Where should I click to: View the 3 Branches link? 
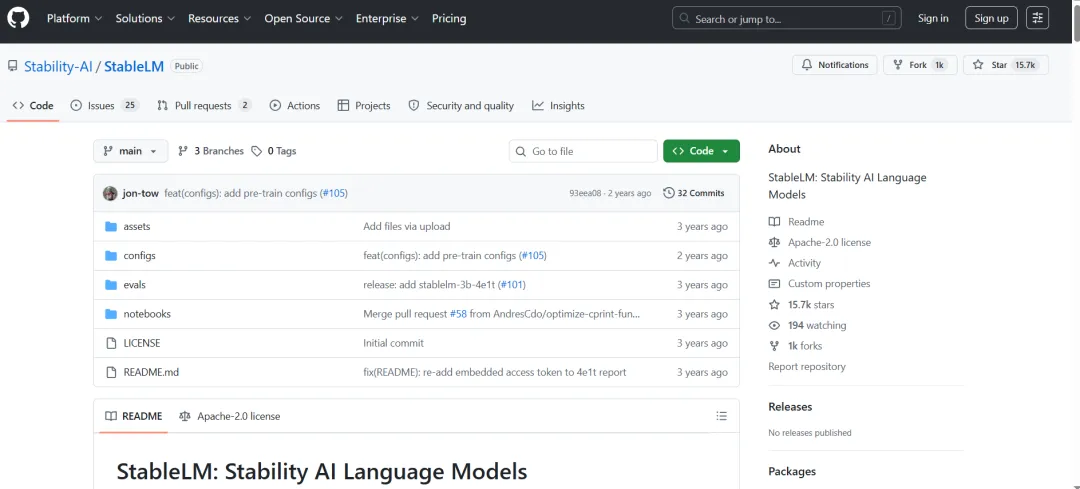211,151
